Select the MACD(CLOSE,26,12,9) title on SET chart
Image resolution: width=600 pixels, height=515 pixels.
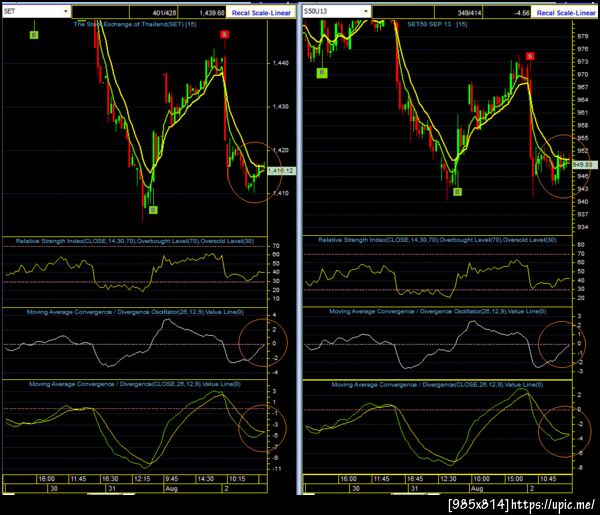135,384
